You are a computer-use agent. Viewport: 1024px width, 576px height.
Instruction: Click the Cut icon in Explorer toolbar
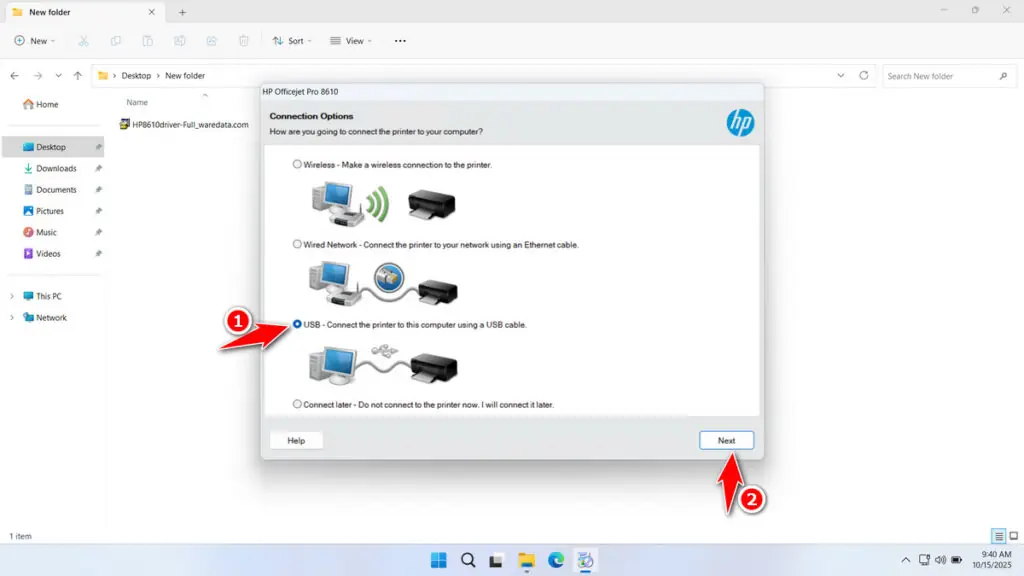[x=84, y=40]
